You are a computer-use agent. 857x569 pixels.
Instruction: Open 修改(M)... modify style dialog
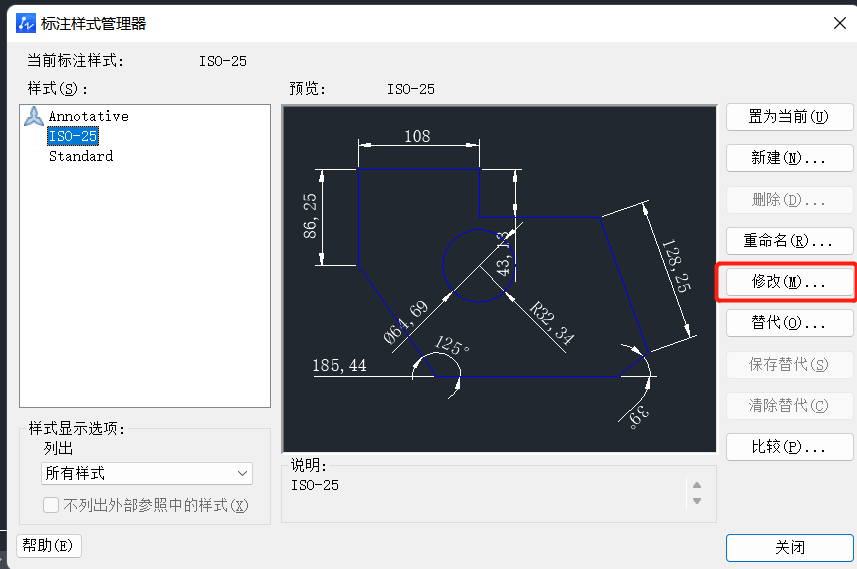point(789,282)
